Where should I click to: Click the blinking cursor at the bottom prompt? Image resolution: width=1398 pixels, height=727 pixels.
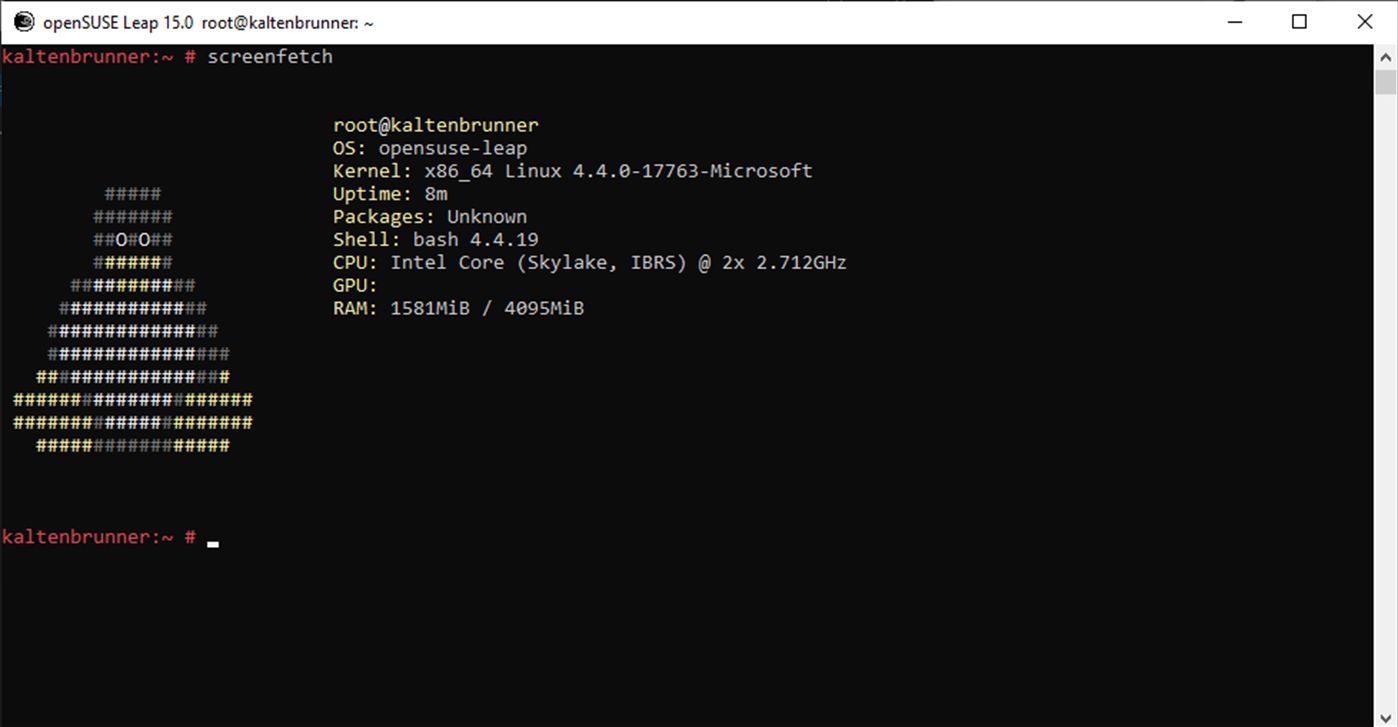213,544
